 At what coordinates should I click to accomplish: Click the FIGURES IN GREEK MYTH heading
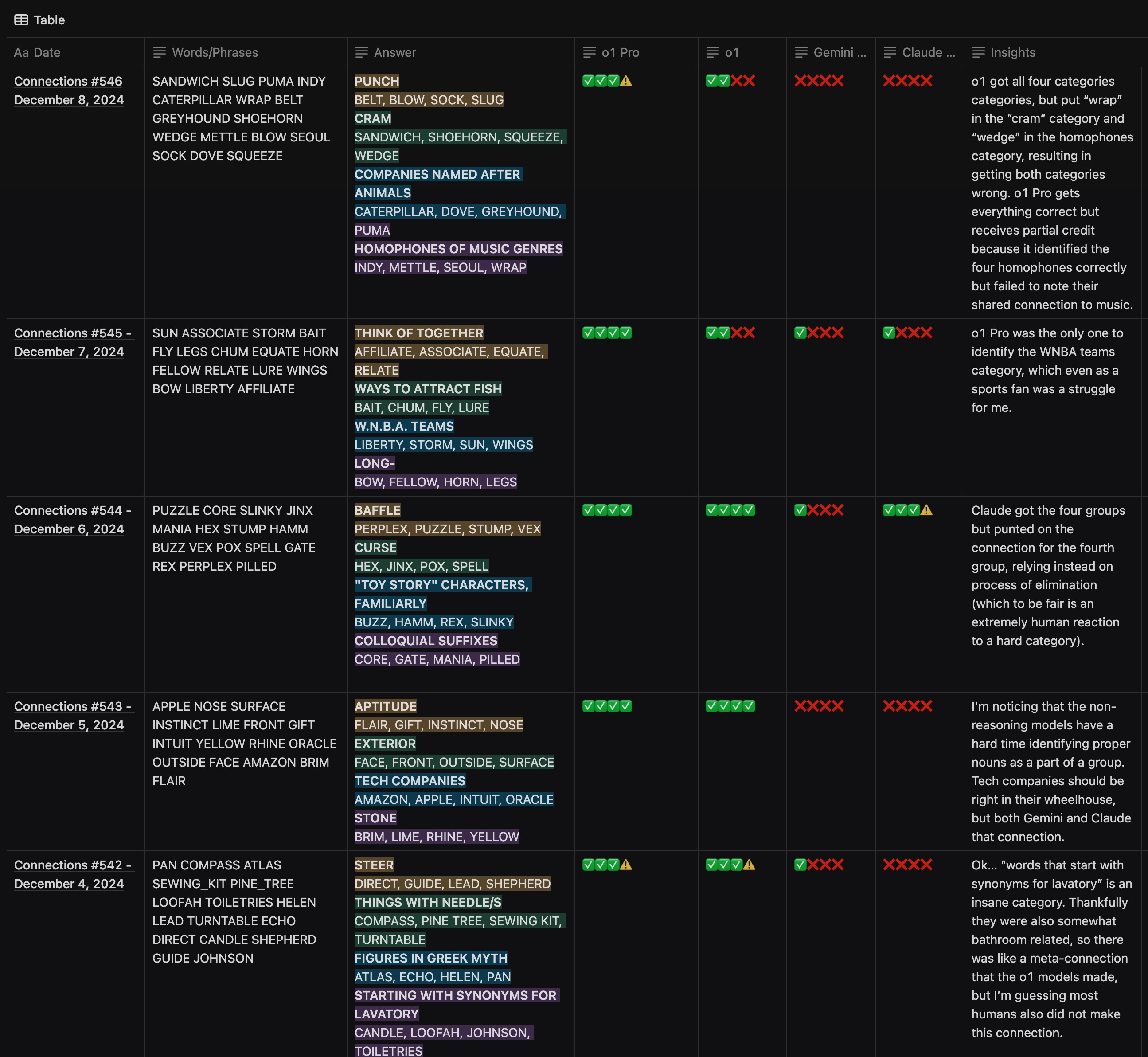pos(431,958)
